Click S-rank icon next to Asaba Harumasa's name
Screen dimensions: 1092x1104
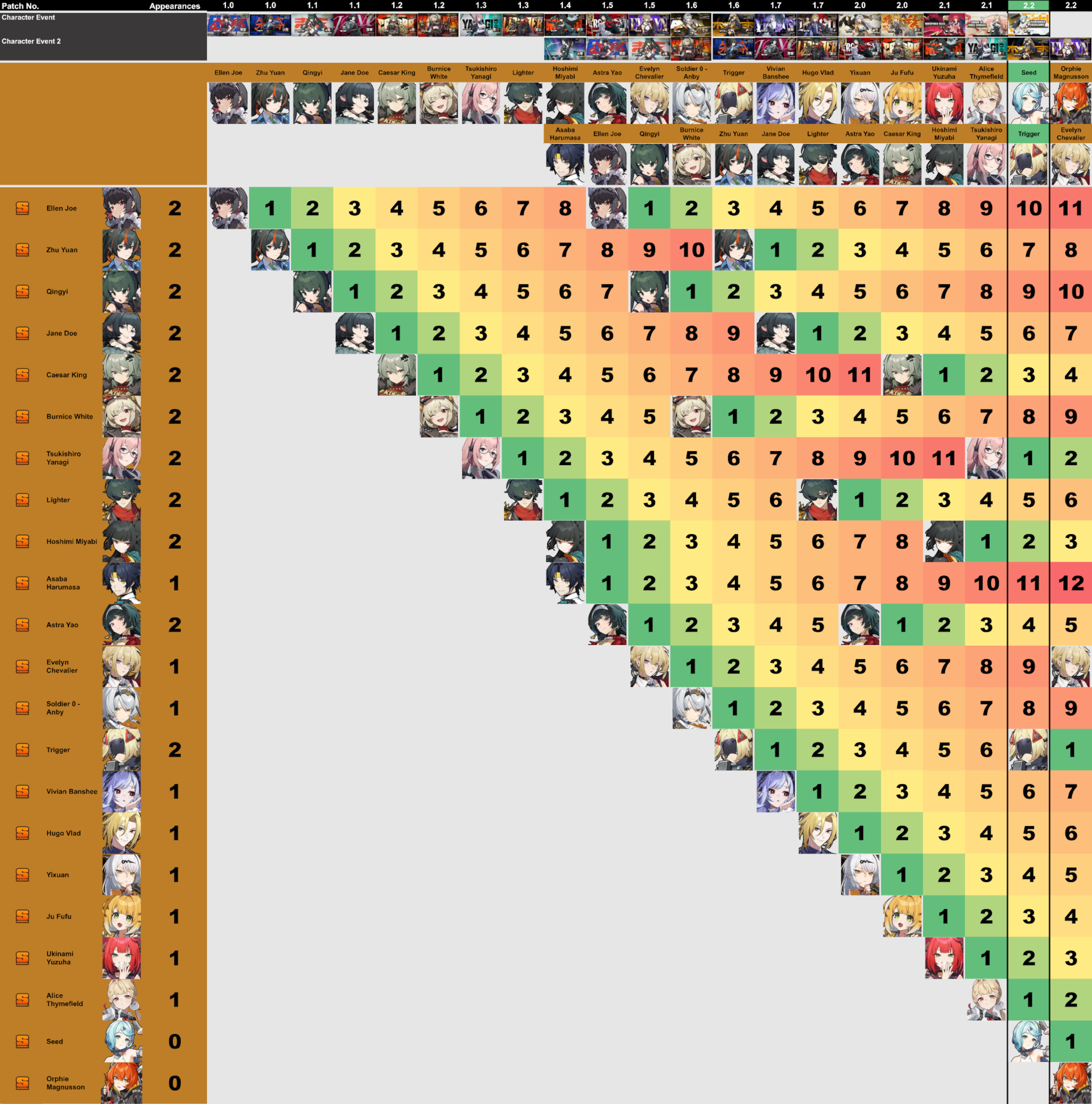point(22,583)
